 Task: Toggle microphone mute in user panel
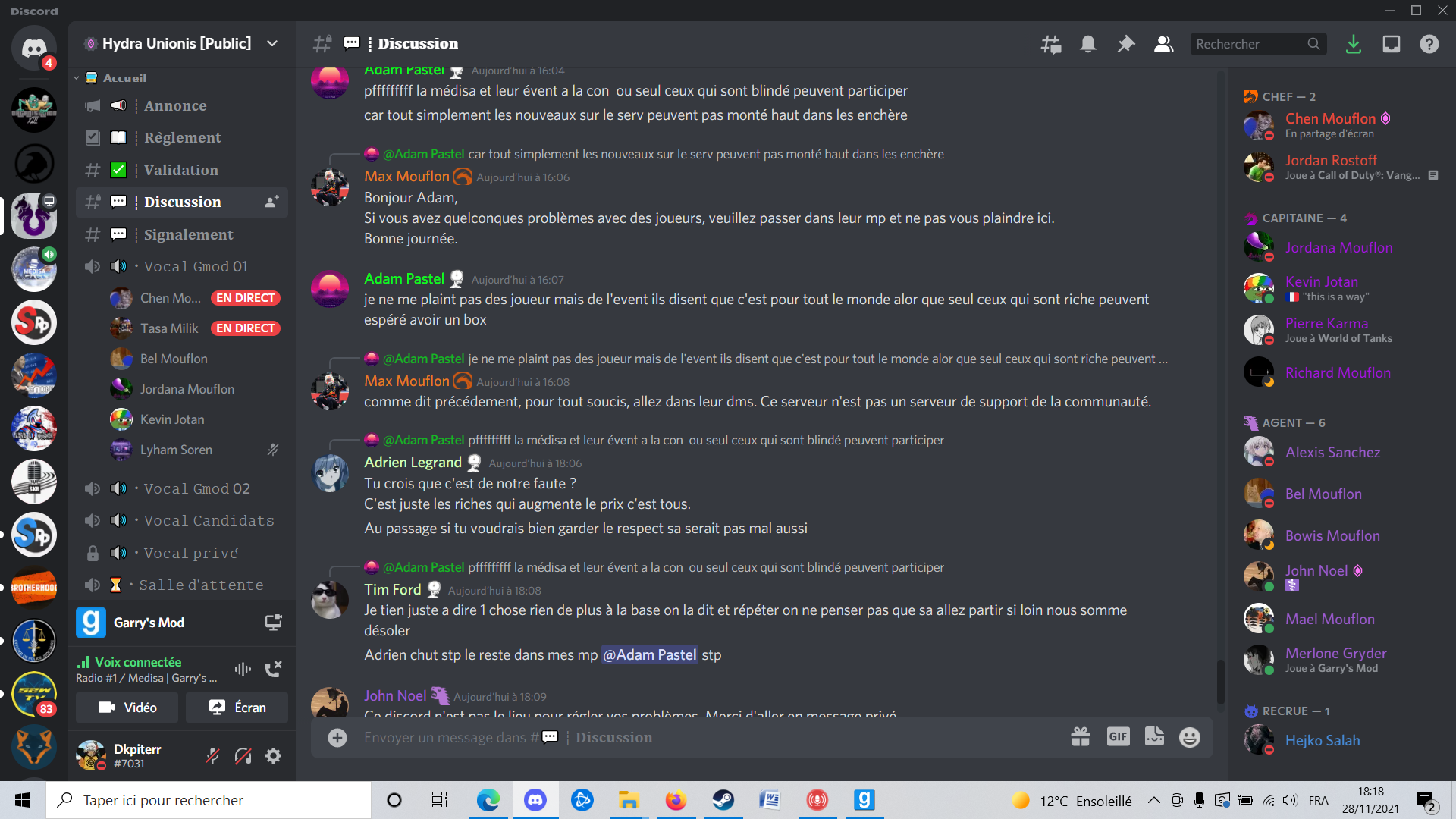[213, 755]
